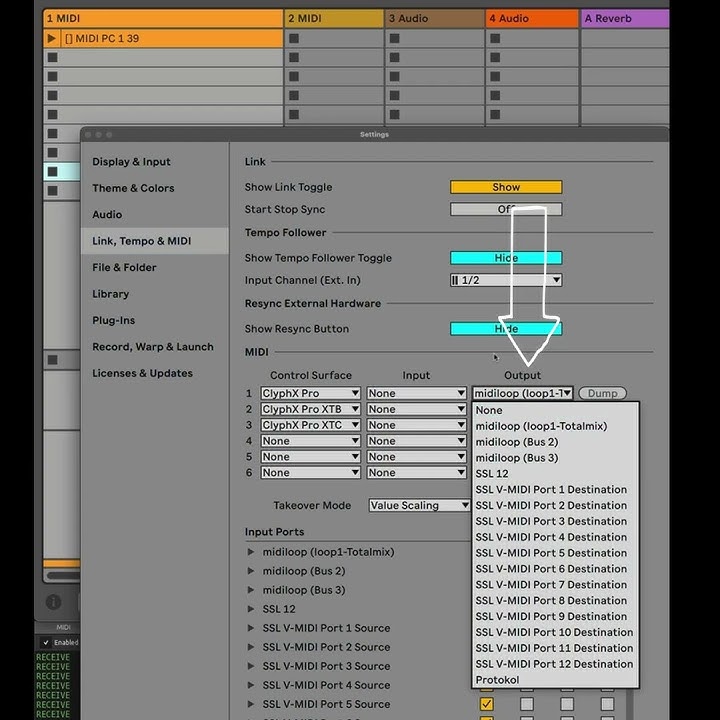Toggle the Enabled checkbox under MIDI panel
This screenshot has height=720, width=720.
coord(45,642)
